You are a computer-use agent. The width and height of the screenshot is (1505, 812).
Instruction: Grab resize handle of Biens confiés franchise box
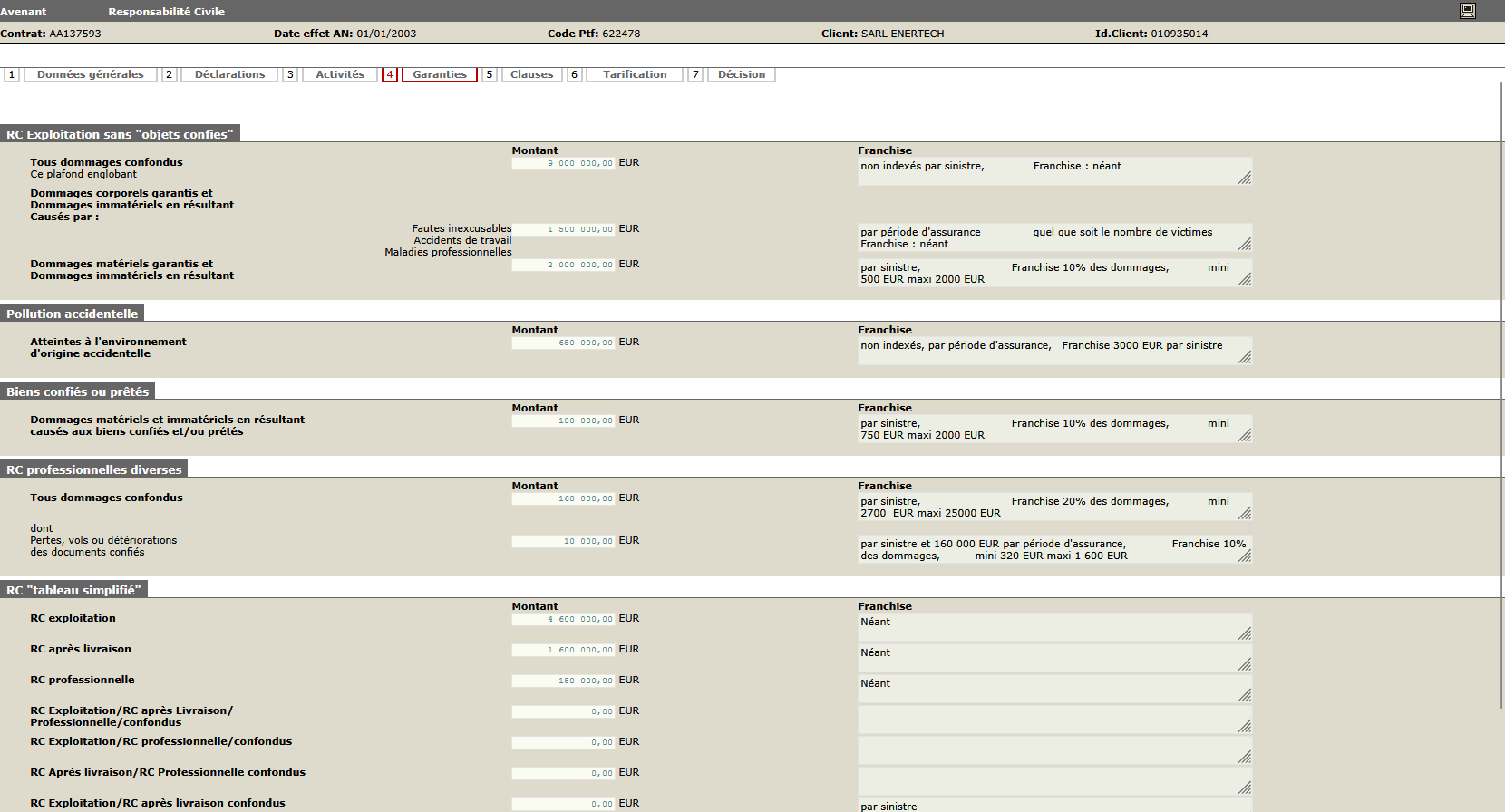click(x=1245, y=436)
